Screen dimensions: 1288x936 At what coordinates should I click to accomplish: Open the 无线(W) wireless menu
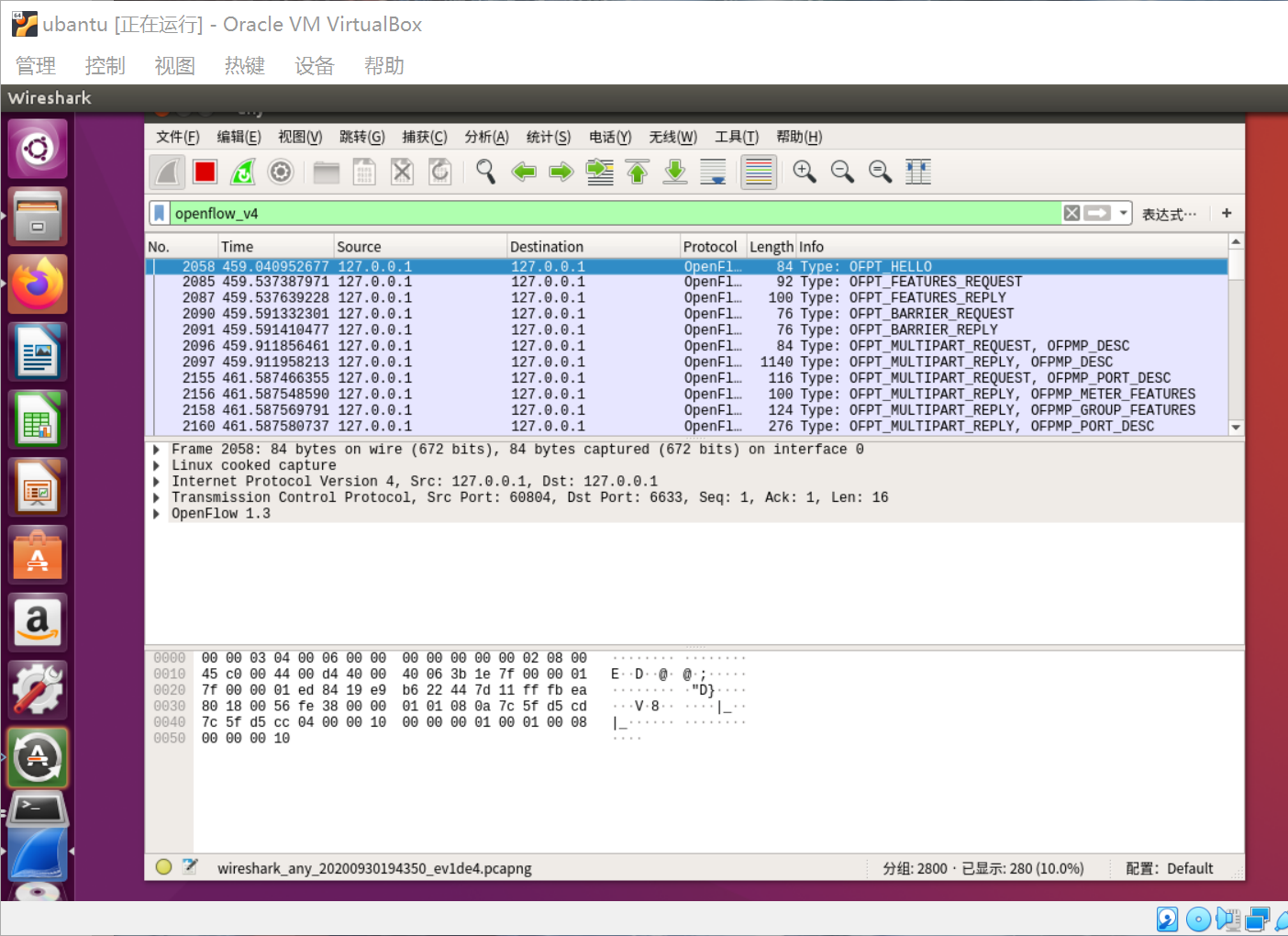(x=673, y=137)
